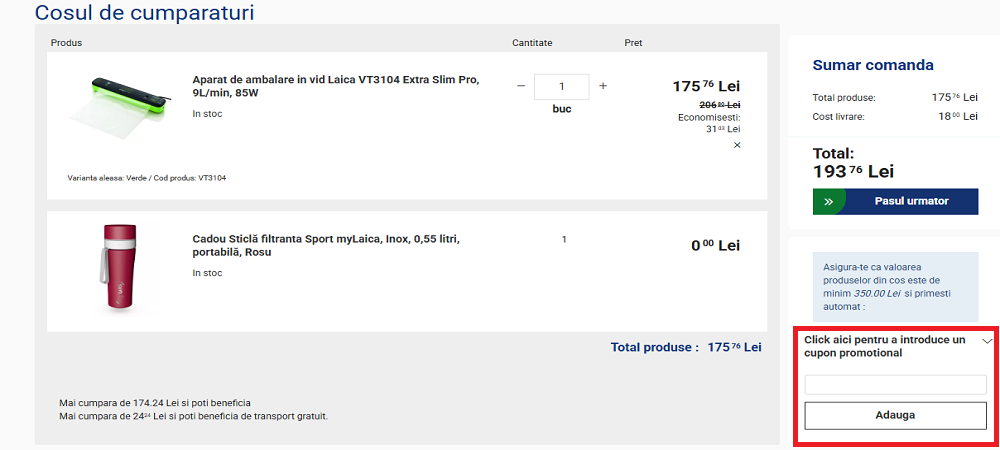This screenshot has height=450, width=1000.
Task: Increase quantity with the plus button
Action: (x=603, y=86)
